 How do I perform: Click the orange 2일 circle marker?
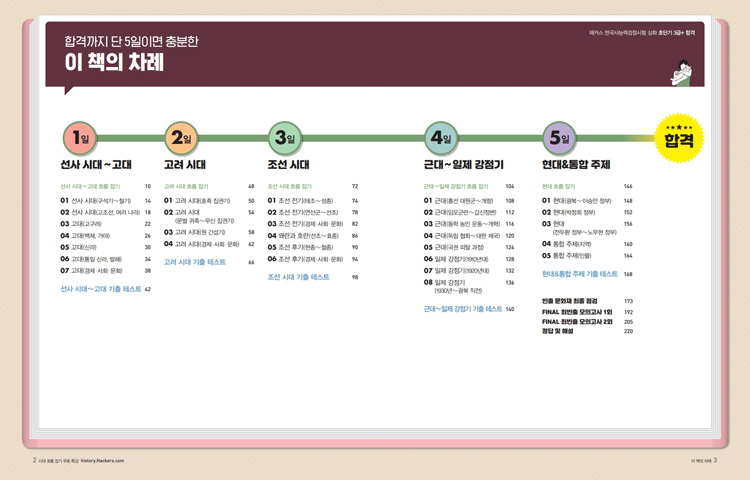click(181, 138)
